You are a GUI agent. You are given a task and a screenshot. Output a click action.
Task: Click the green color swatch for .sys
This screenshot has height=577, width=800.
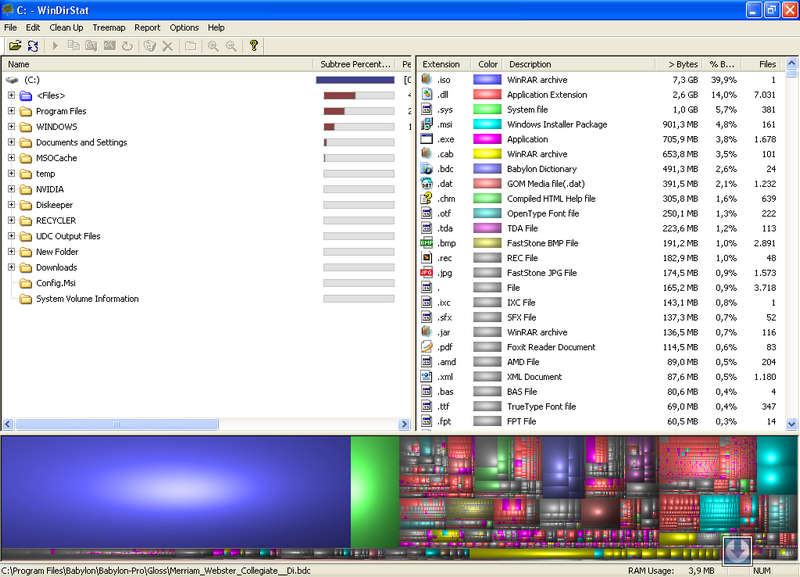click(x=487, y=109)
